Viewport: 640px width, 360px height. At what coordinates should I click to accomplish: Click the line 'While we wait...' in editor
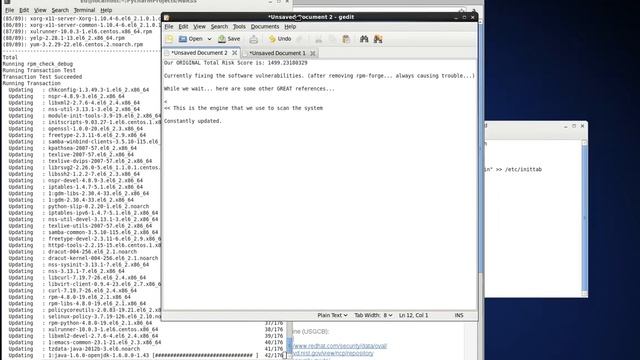(x=249, y=89)
